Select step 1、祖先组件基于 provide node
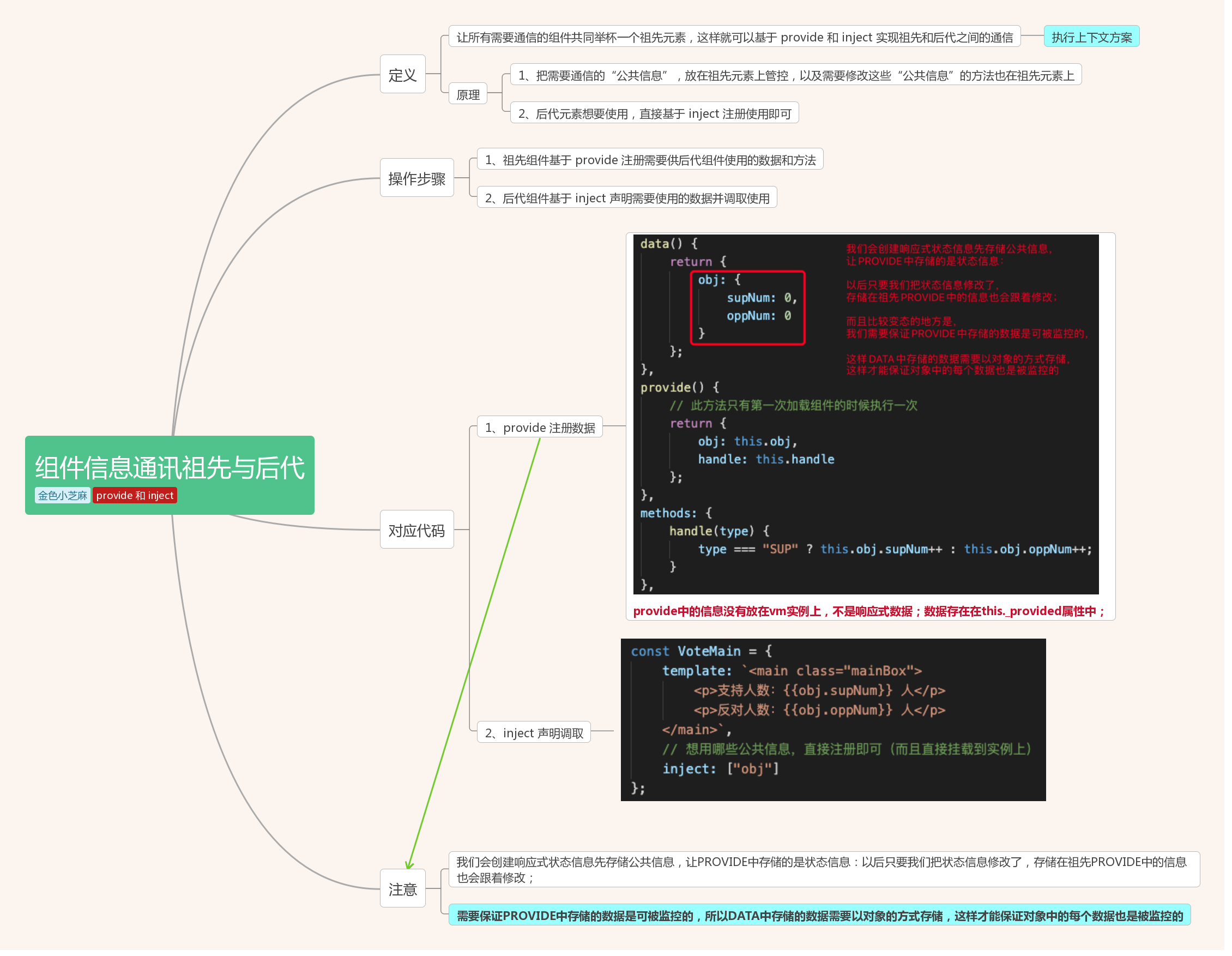 click(650, 160)
